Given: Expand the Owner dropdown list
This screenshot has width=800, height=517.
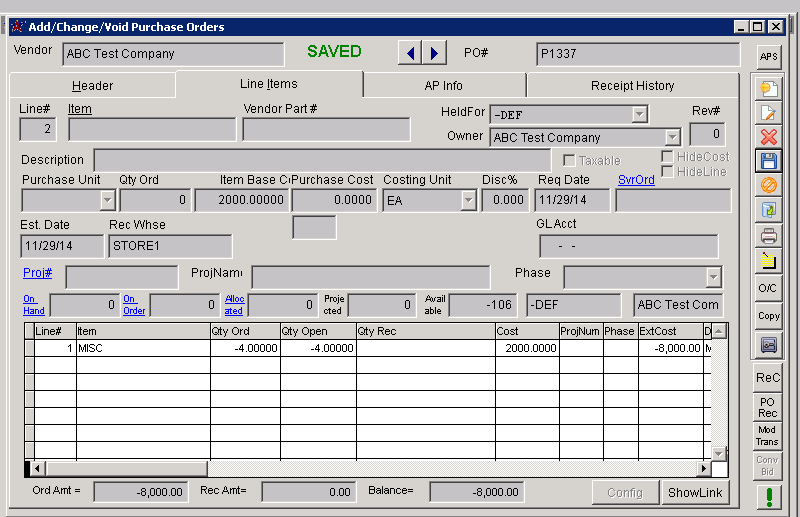Looking at the screenshot, I should (x=671, y=137).
